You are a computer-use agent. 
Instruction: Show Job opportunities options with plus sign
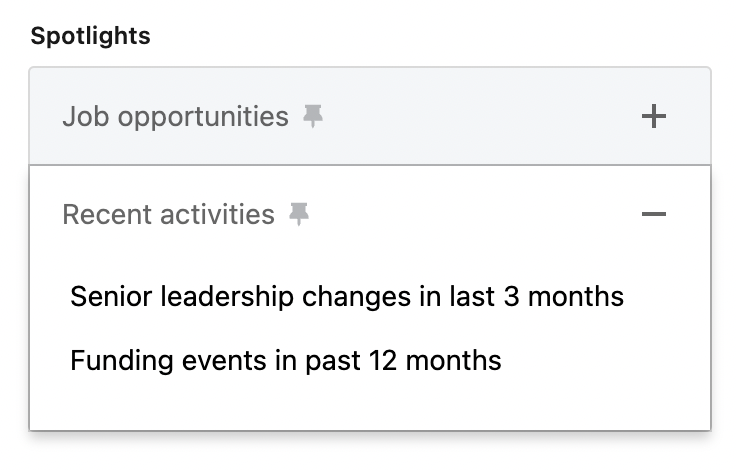(x=653, y=117)
